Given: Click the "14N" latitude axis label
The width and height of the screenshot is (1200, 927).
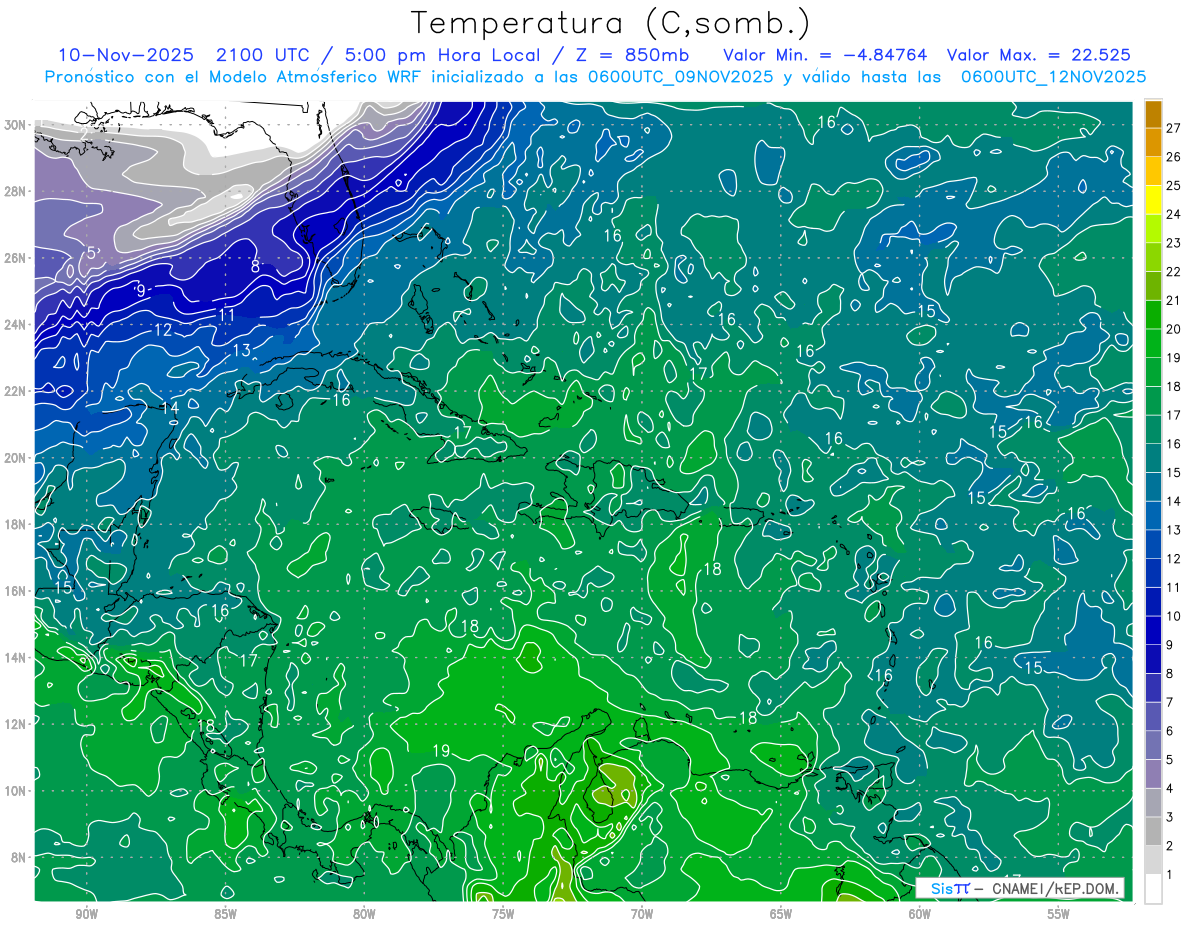Looking at the screenshot, I should 15,658.
